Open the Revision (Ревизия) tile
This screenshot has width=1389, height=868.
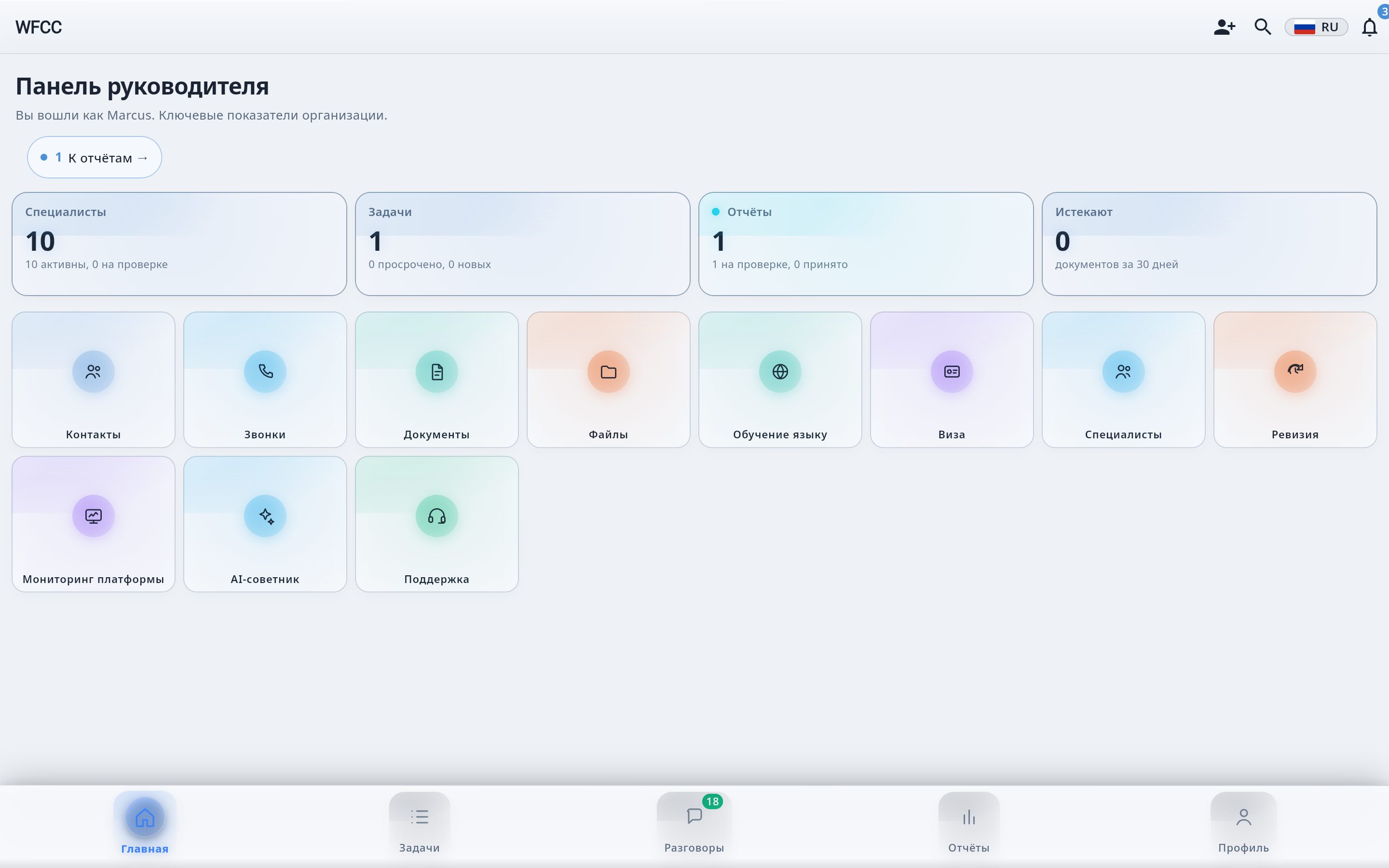(x=1294, y=380)
